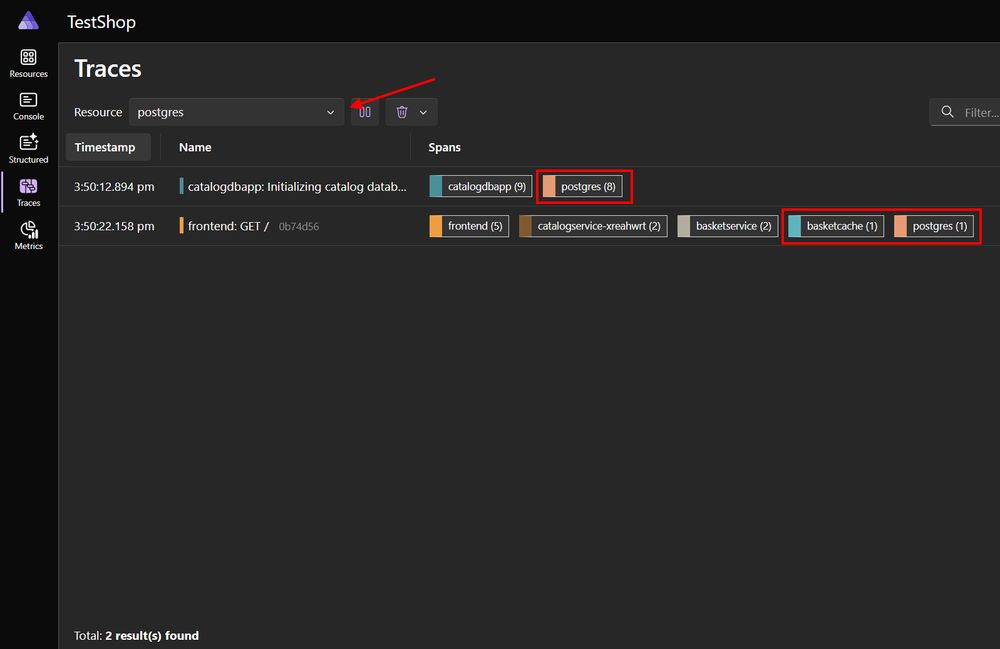Click the 3:50:12.894 pm timestamp

(114, 187)
